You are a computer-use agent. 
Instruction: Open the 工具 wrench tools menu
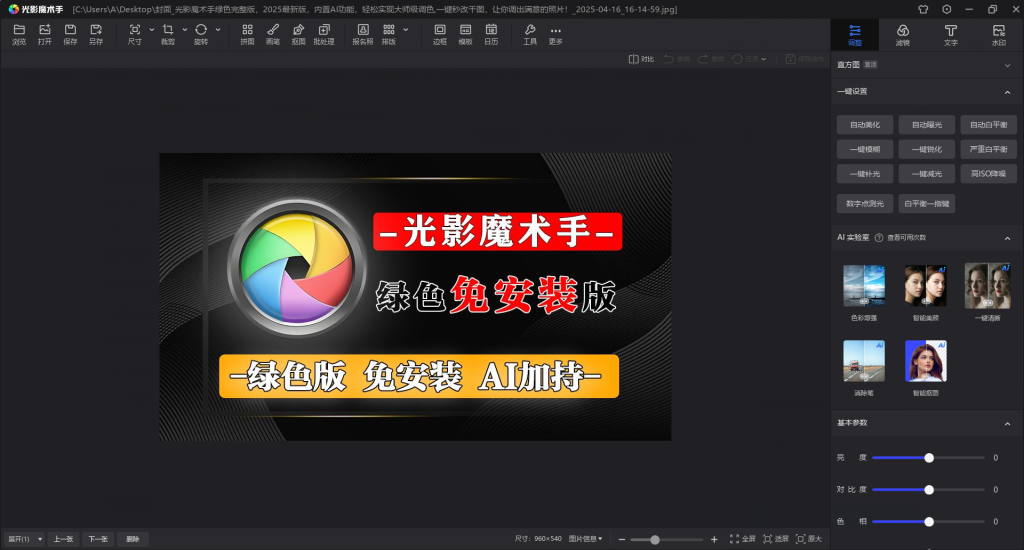tap(530, 34)
